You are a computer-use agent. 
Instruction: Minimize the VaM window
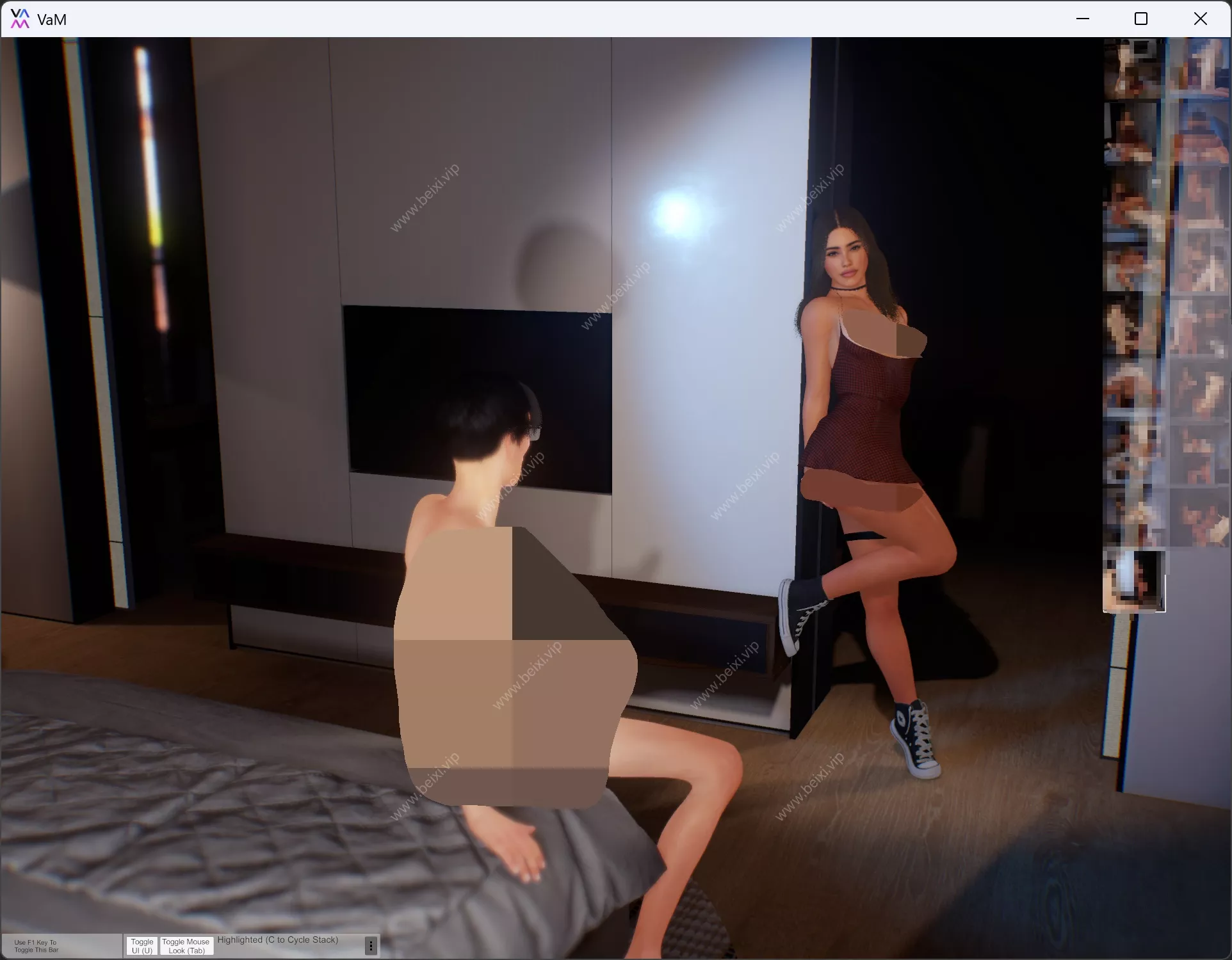click(x=1083, y=19)
